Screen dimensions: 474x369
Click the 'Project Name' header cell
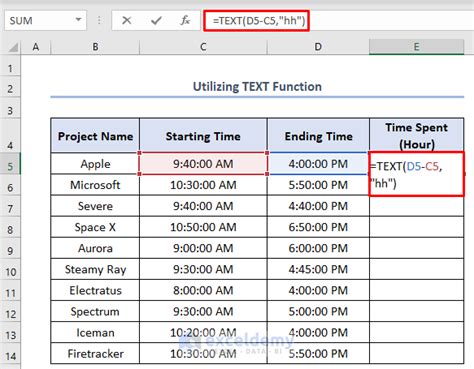(x=95, y=136)
